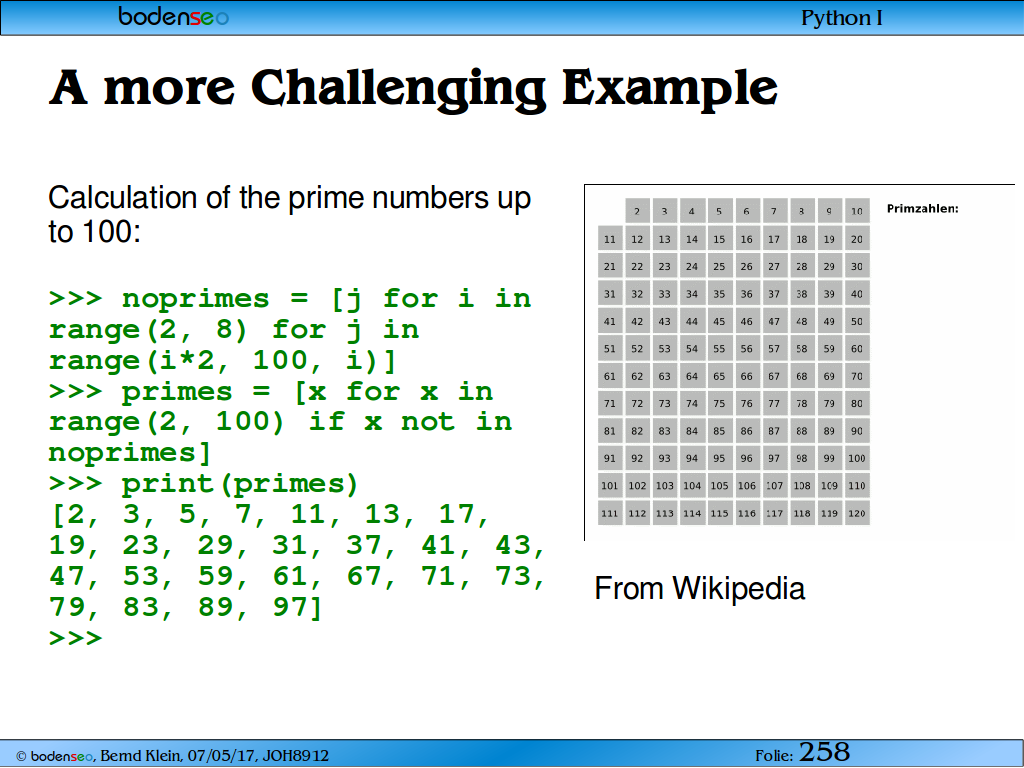The width and height of the screenshot is (1024, 768).
Task: Click grid cell number 97
Action: (775, 458)
